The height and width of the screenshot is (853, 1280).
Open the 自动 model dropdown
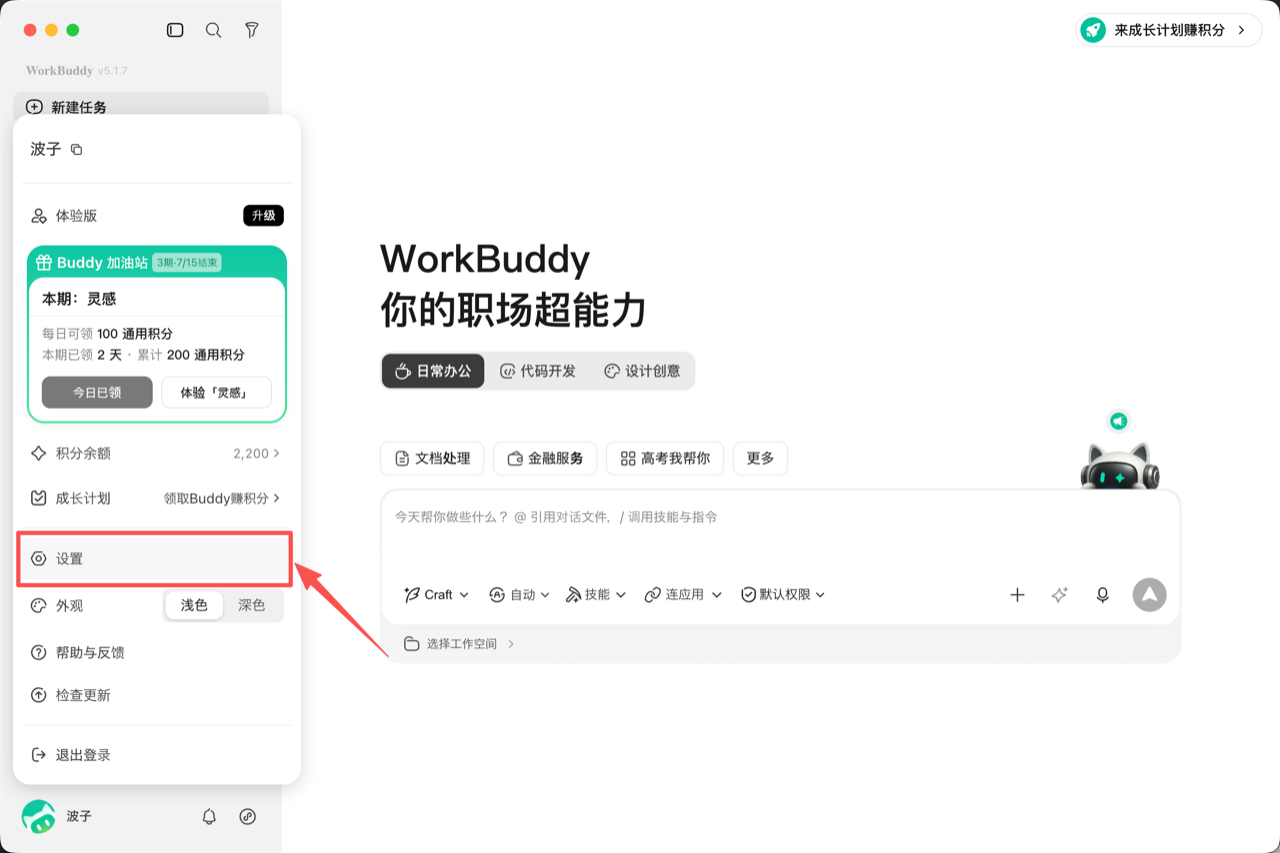point(519,595)
